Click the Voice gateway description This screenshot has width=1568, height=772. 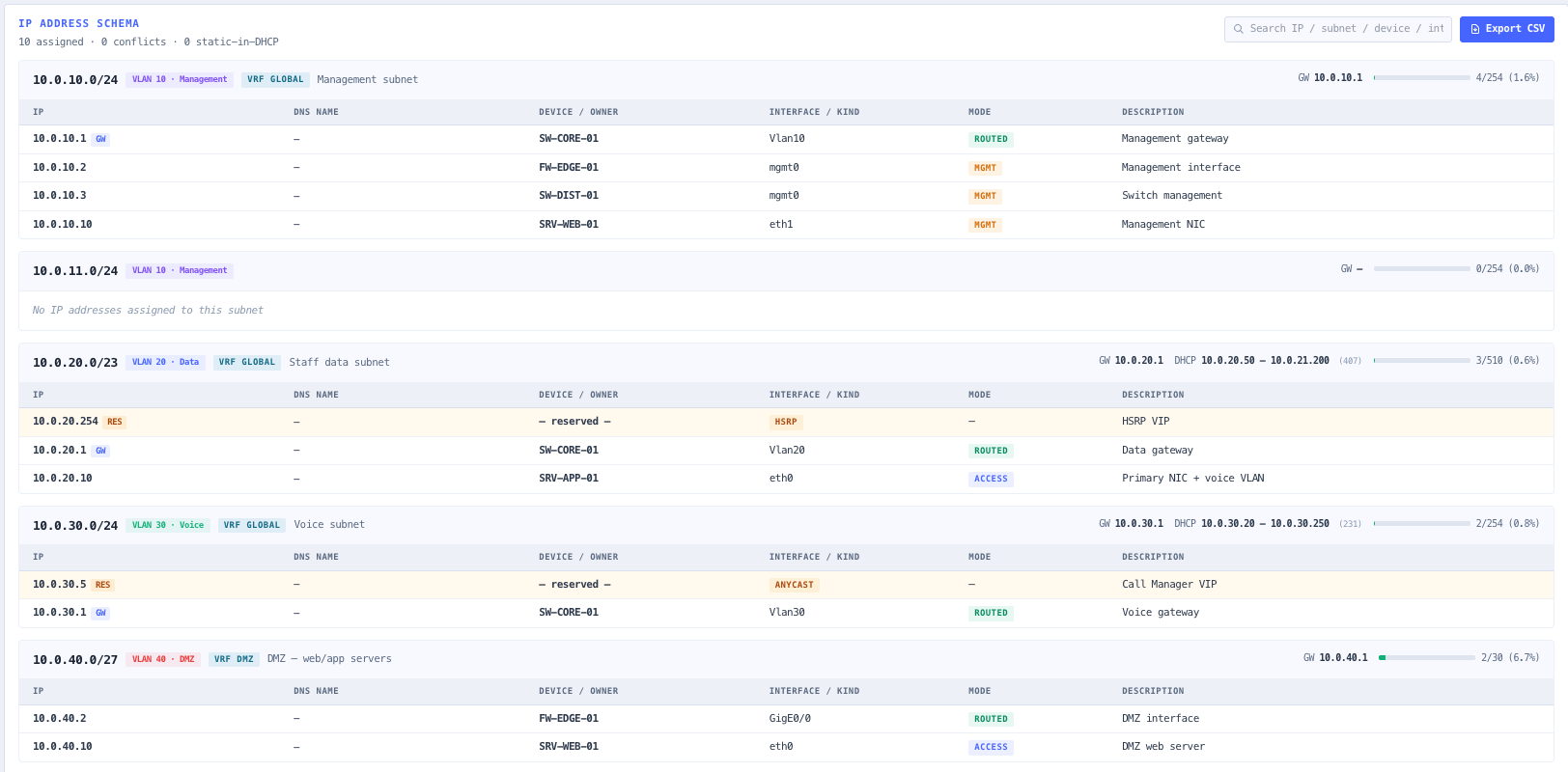point(1161,613)
